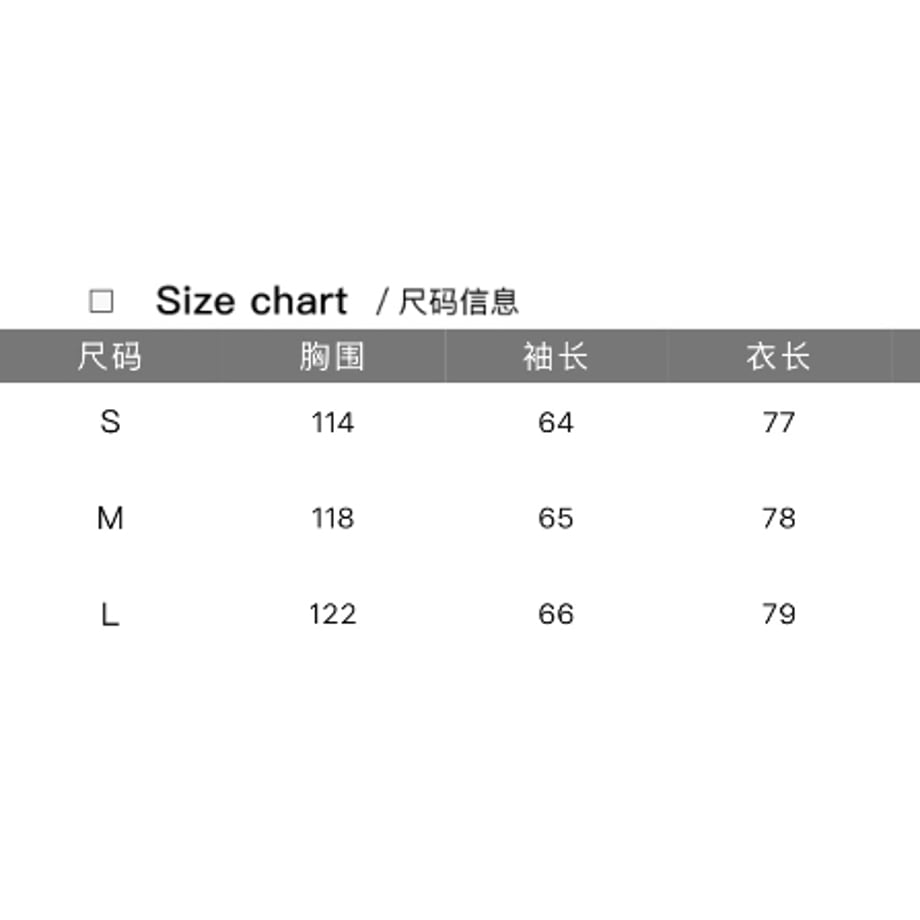Select the 尺码 column header
The width and height of the screenshot is (920, 920).
point(110,356)
